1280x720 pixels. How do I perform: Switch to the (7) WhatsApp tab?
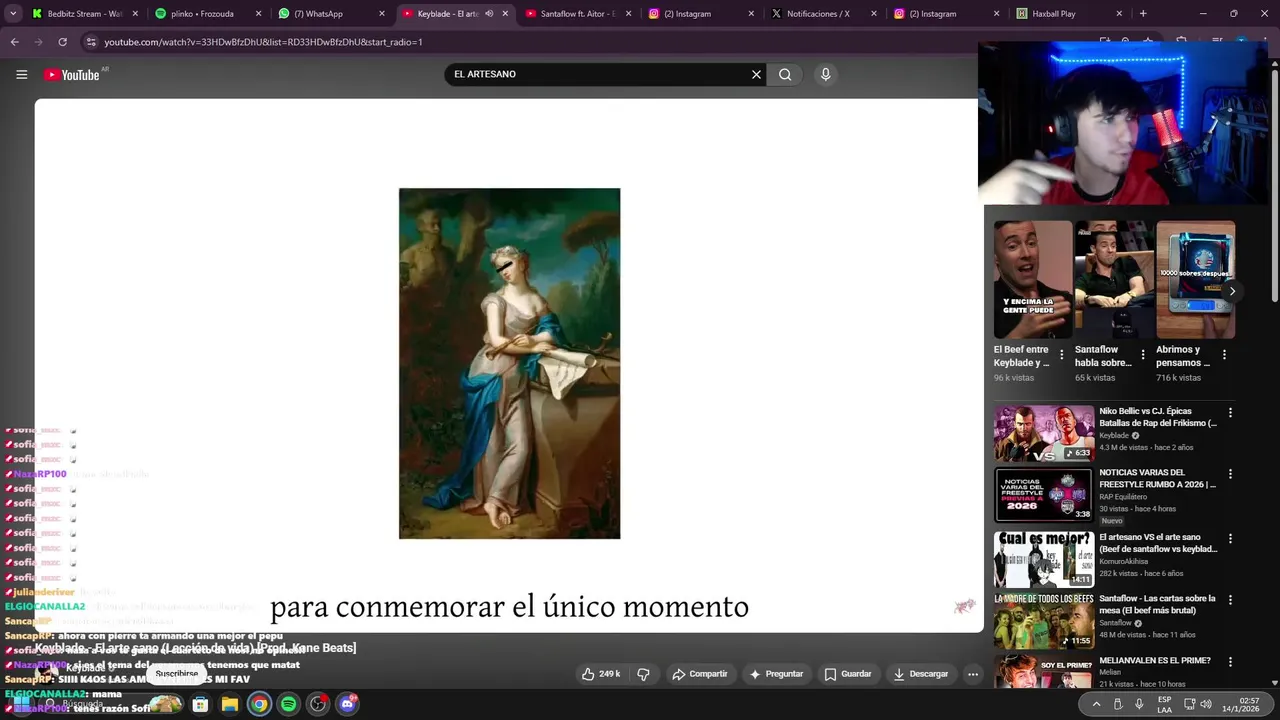point(318,14)
